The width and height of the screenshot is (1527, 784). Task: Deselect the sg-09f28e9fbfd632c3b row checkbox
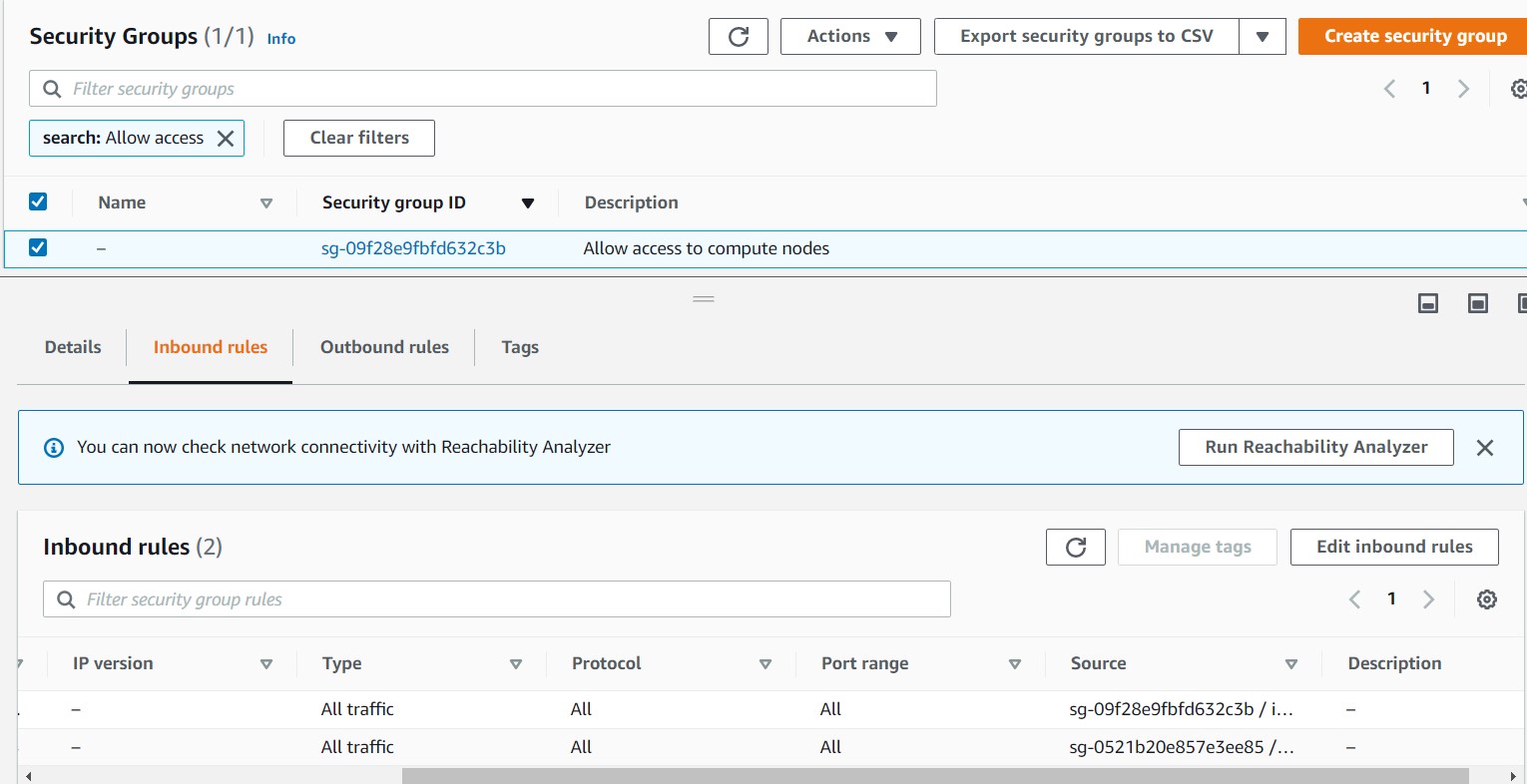(37, 247)
